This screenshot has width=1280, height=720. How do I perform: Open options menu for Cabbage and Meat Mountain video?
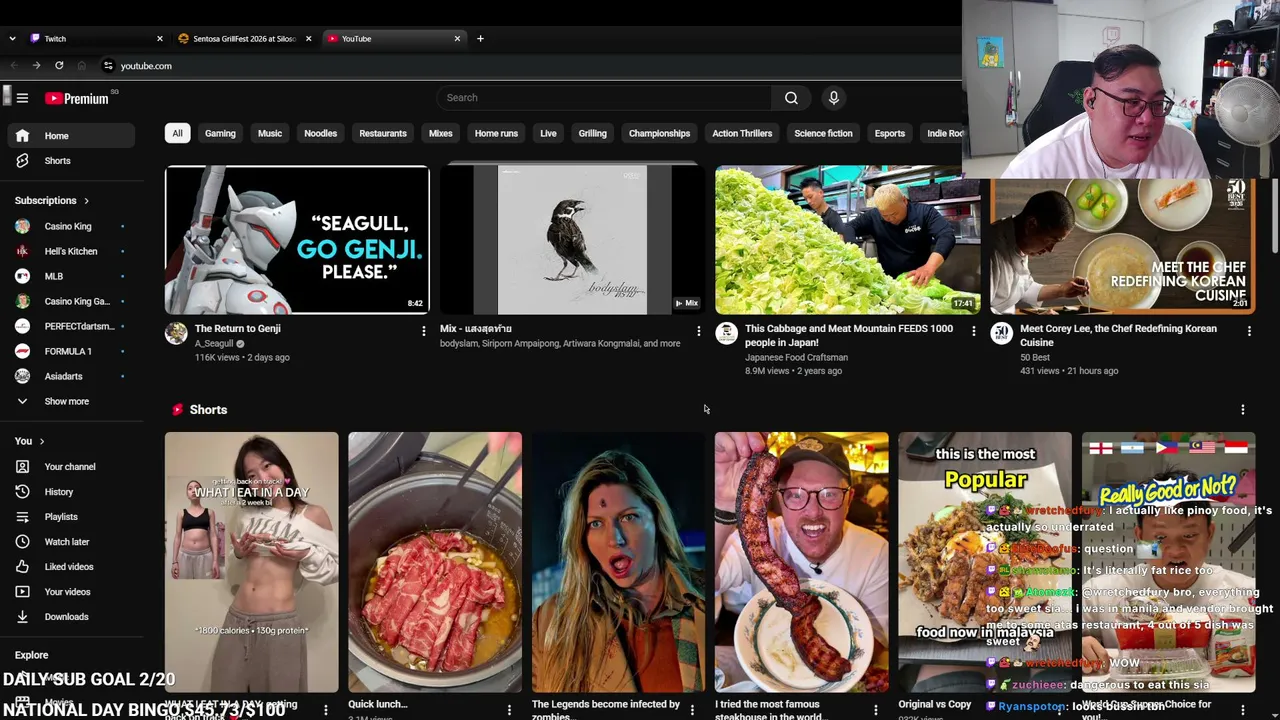point(973,331)
